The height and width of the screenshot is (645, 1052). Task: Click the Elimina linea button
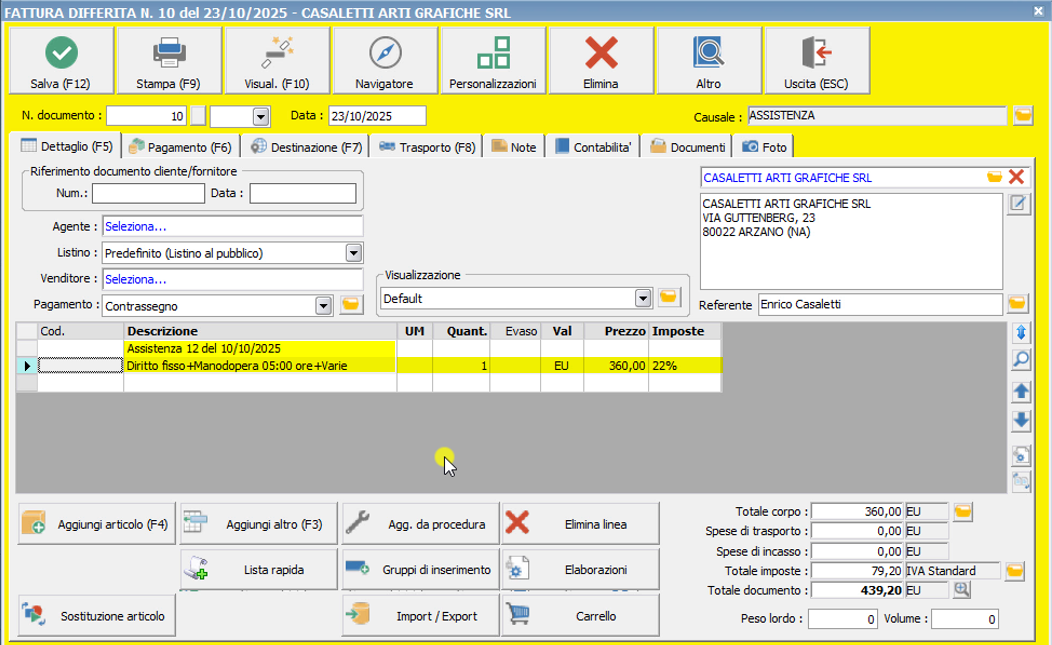(x=581, y=524)
